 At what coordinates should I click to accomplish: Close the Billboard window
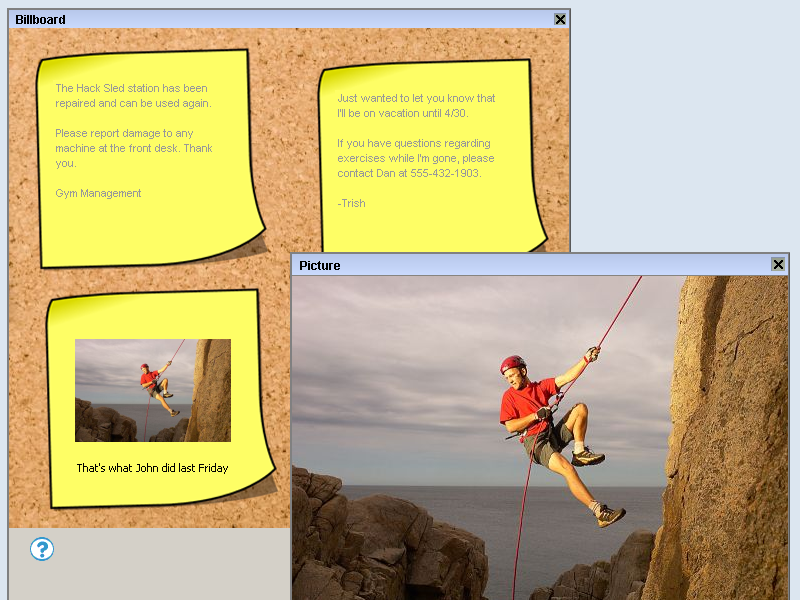click(x=560, y=19)
